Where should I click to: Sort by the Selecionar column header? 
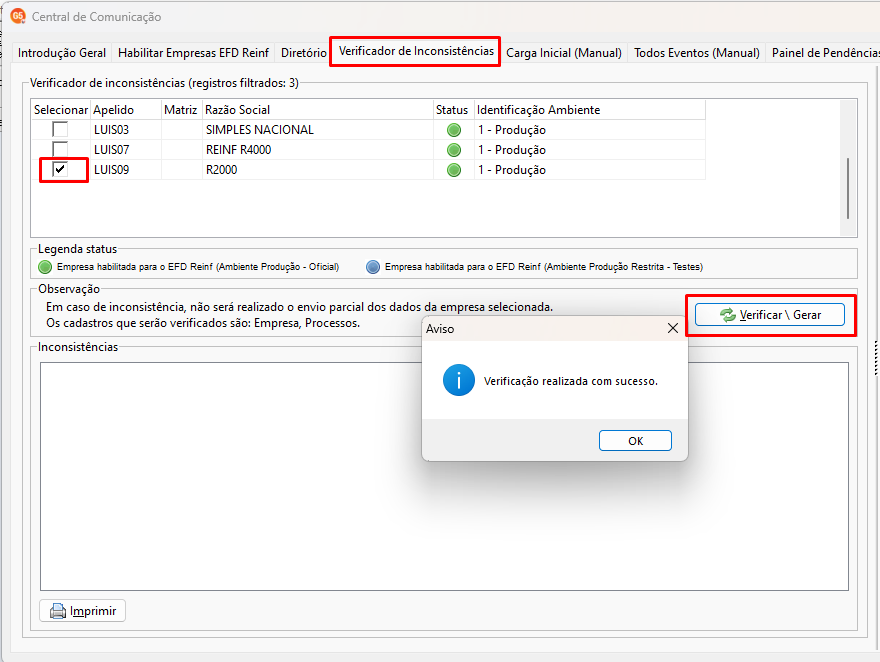click(61, 110)
